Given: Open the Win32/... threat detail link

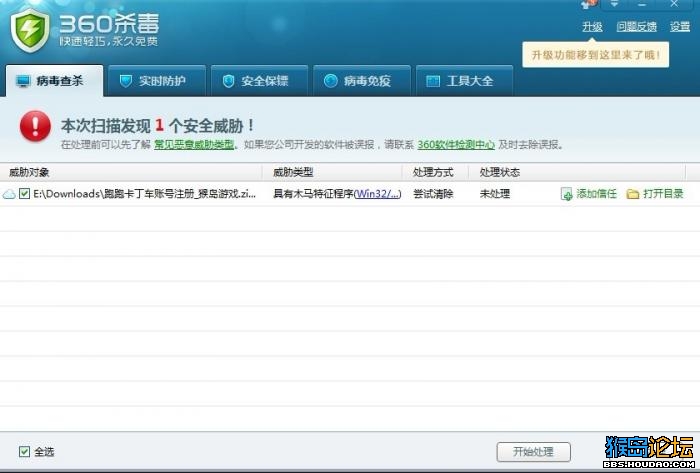Looking at the screenshot, I should pyautogui.click(x=377, y=194).
